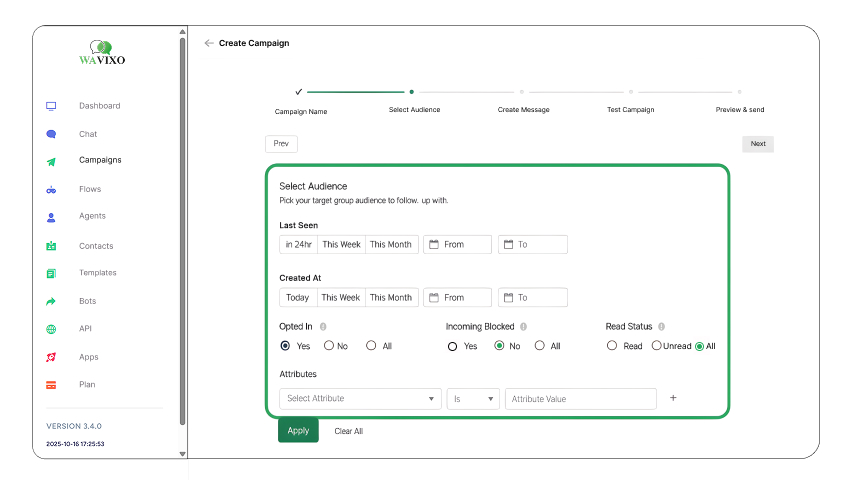Click the Next button
Image resolution: width=850 pixels, height=480 pixels.
pyautogui.click(x=758, y=144)
